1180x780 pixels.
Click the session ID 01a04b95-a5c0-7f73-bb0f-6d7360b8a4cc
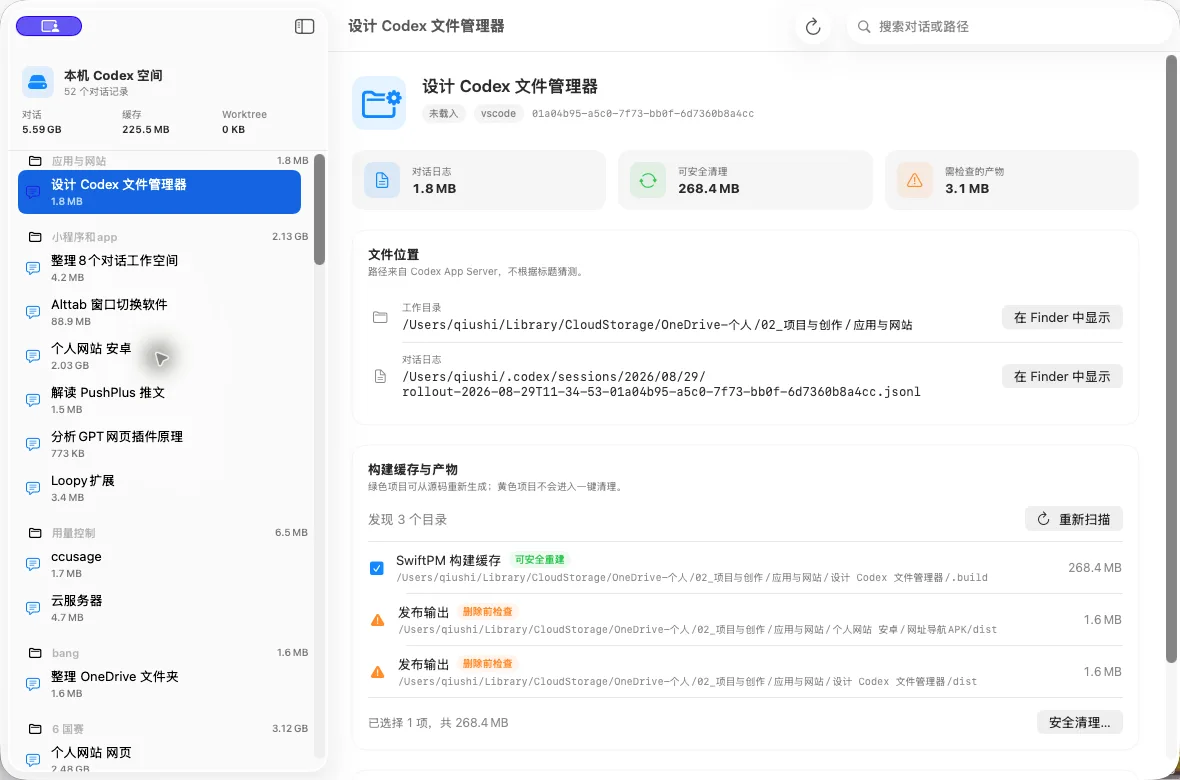643,114
